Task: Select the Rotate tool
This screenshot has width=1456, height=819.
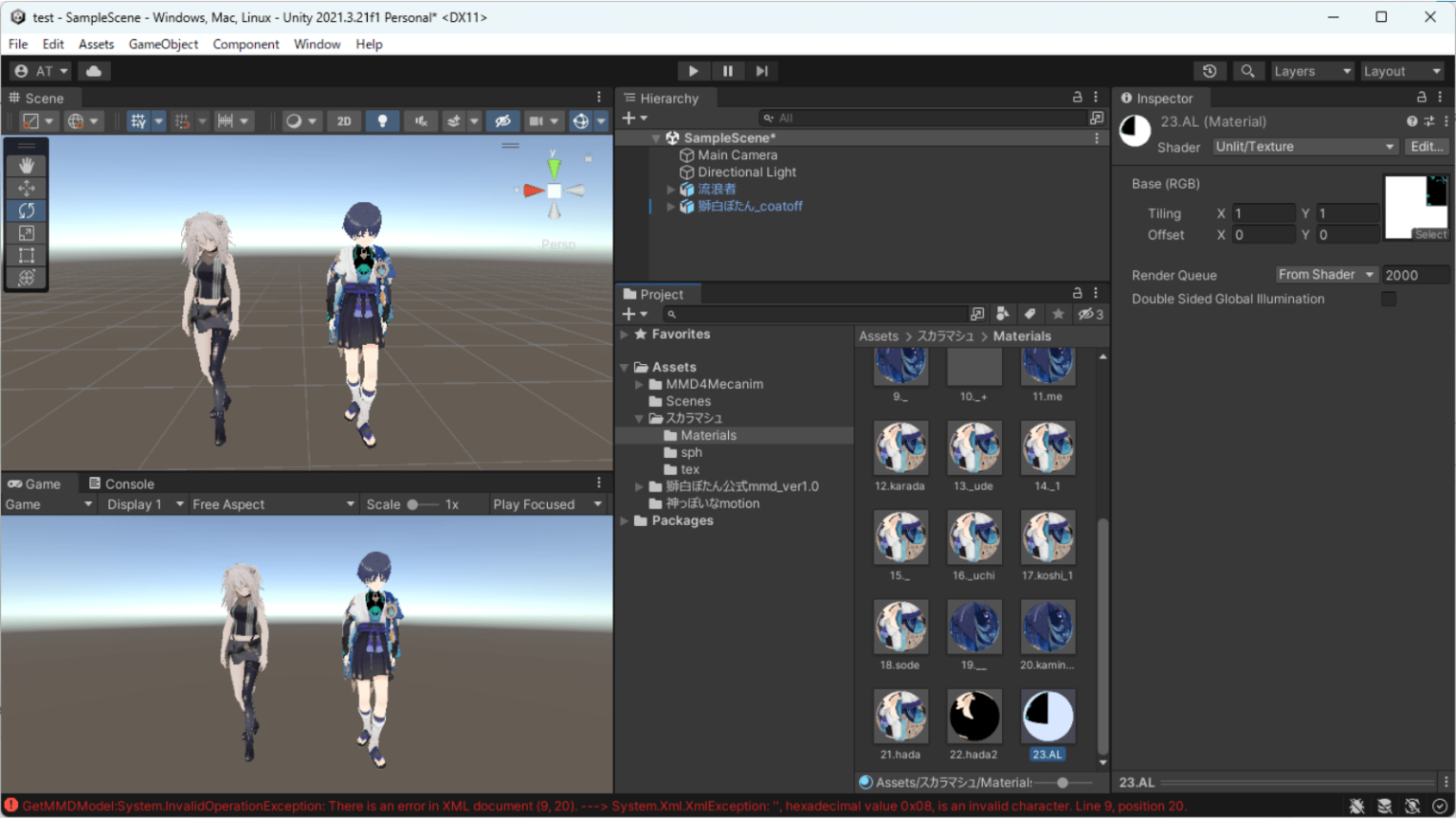Action: click(27, 210)
